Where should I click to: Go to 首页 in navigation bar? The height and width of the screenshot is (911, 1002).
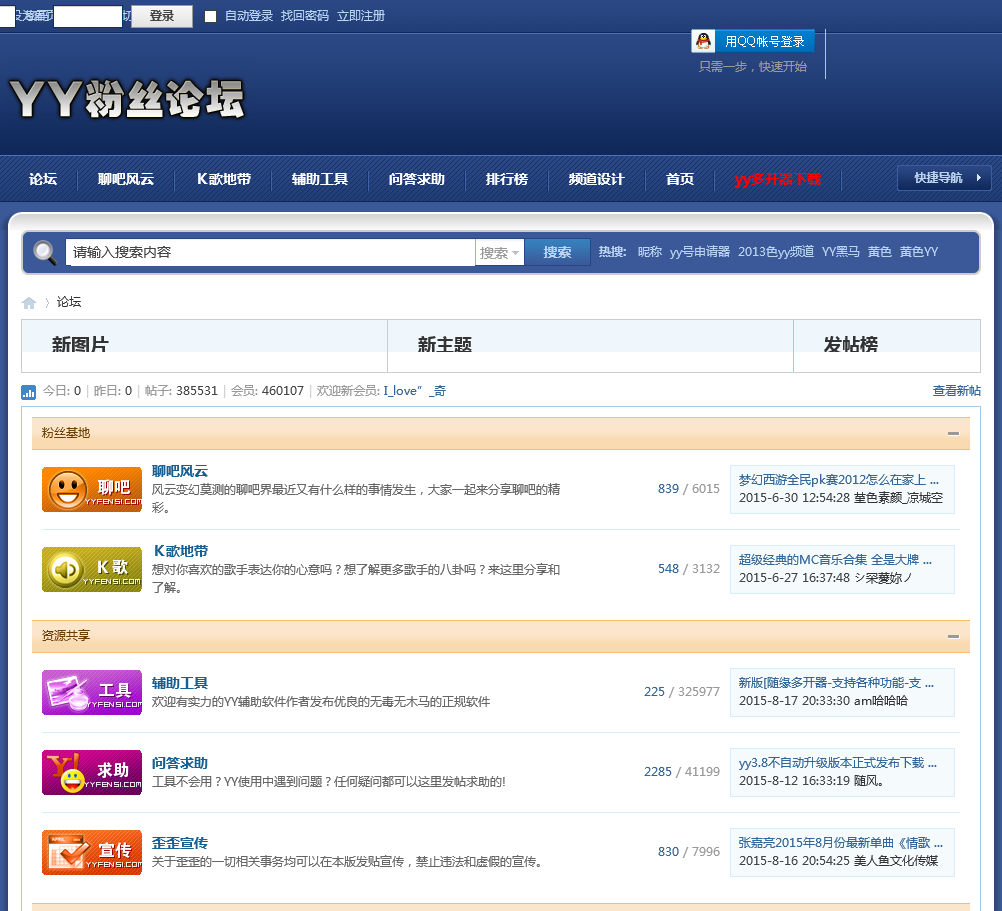(680, 179)
